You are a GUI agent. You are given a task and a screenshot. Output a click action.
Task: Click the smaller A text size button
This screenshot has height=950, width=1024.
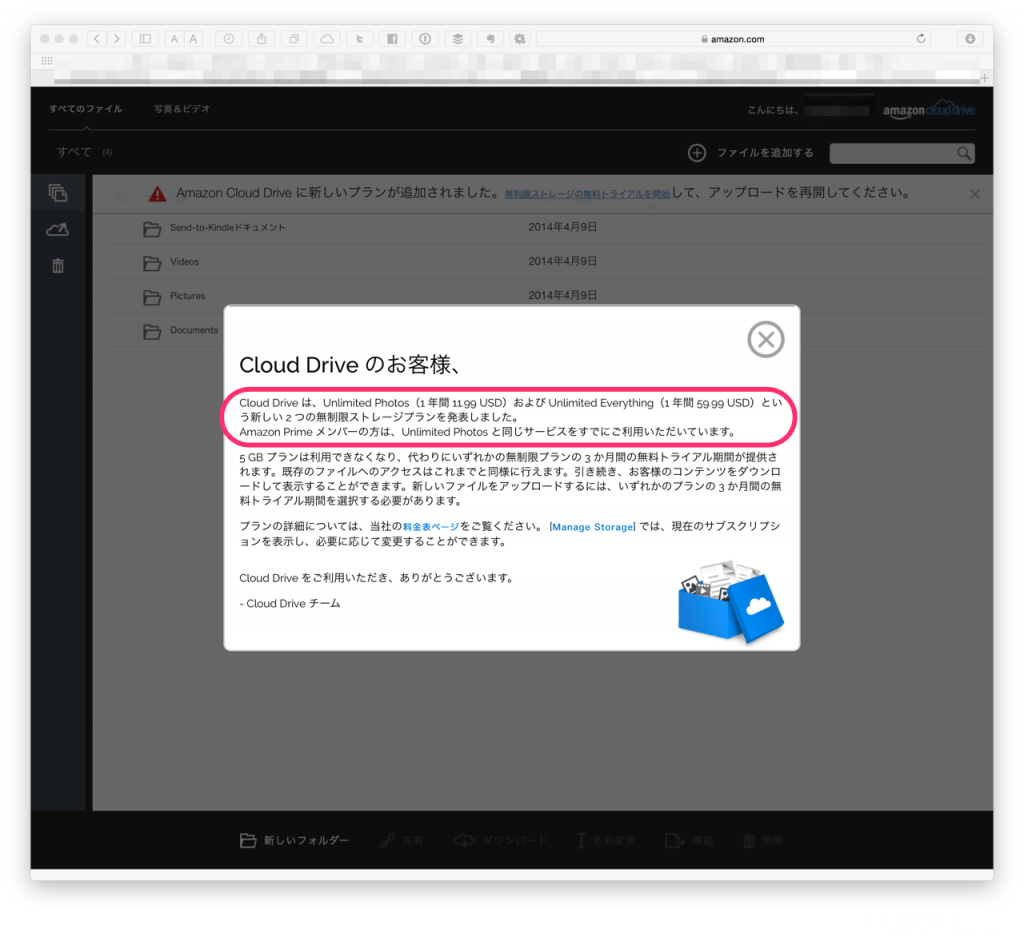coord(174,39)
